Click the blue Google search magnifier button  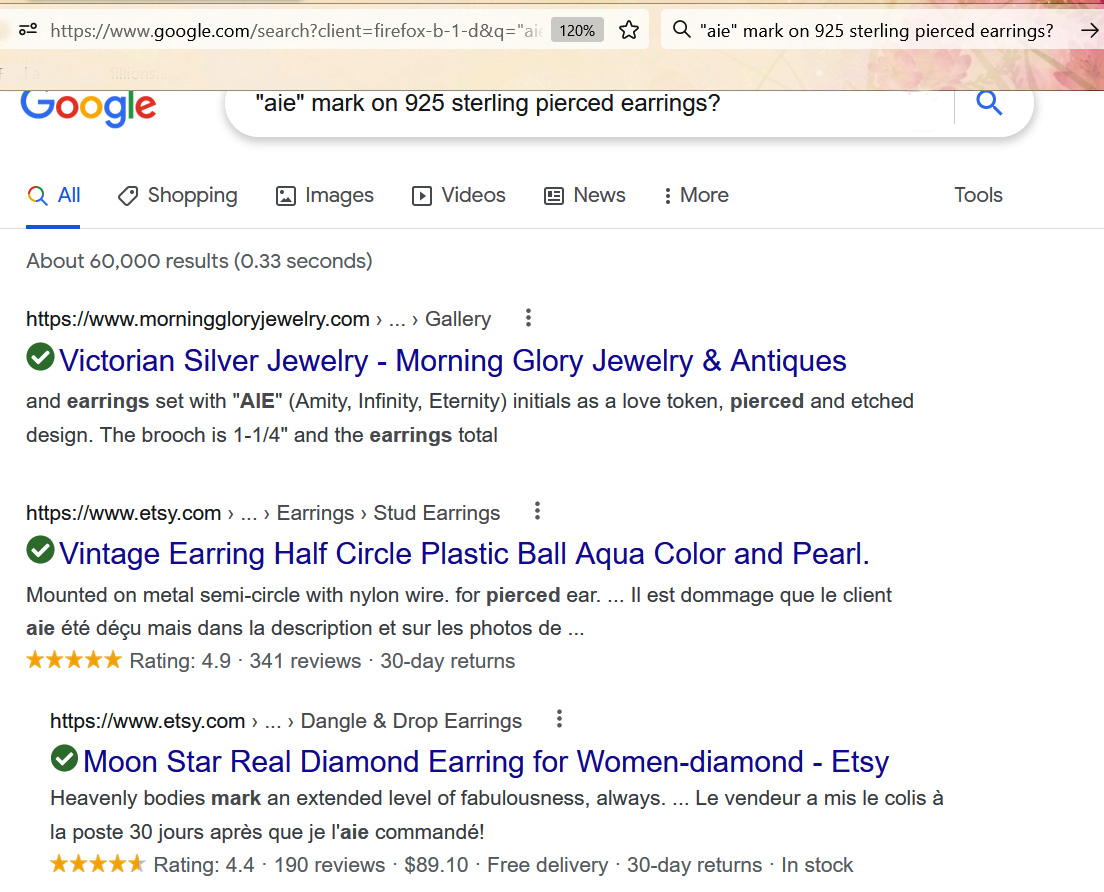(x=988, y=103)
